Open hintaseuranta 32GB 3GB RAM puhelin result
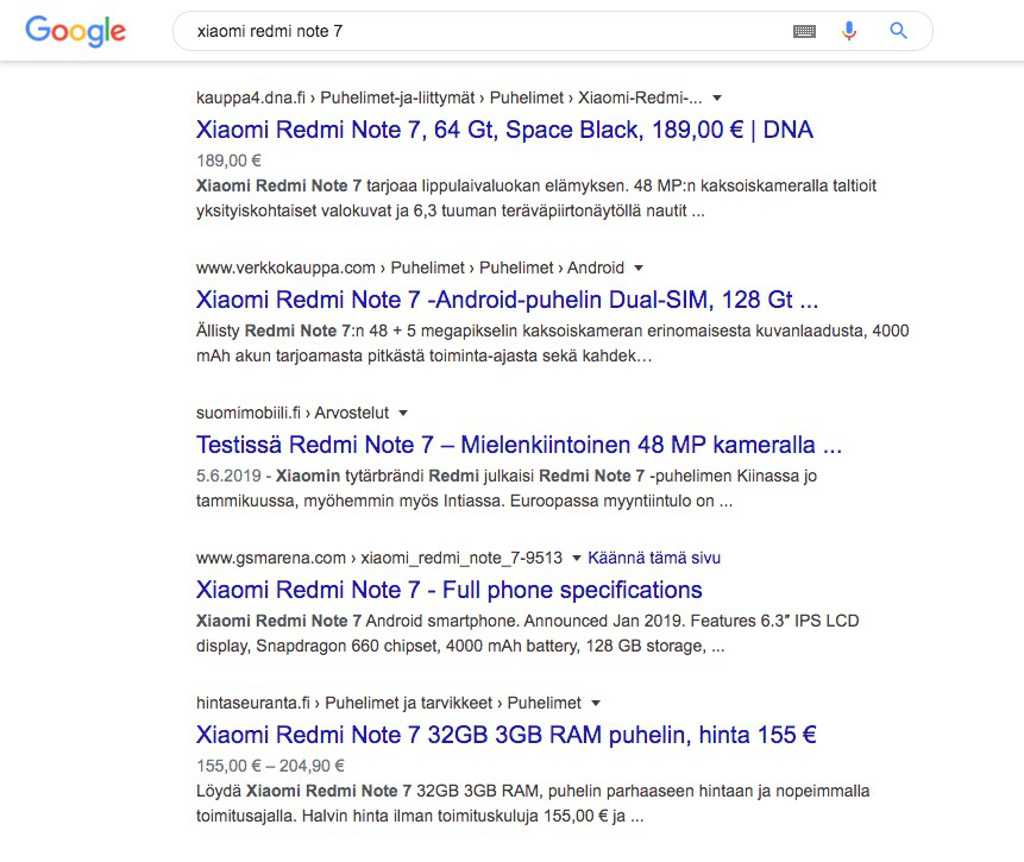Screen dimensions: 1024x862 pyautogui.click(x=506, y=734)
